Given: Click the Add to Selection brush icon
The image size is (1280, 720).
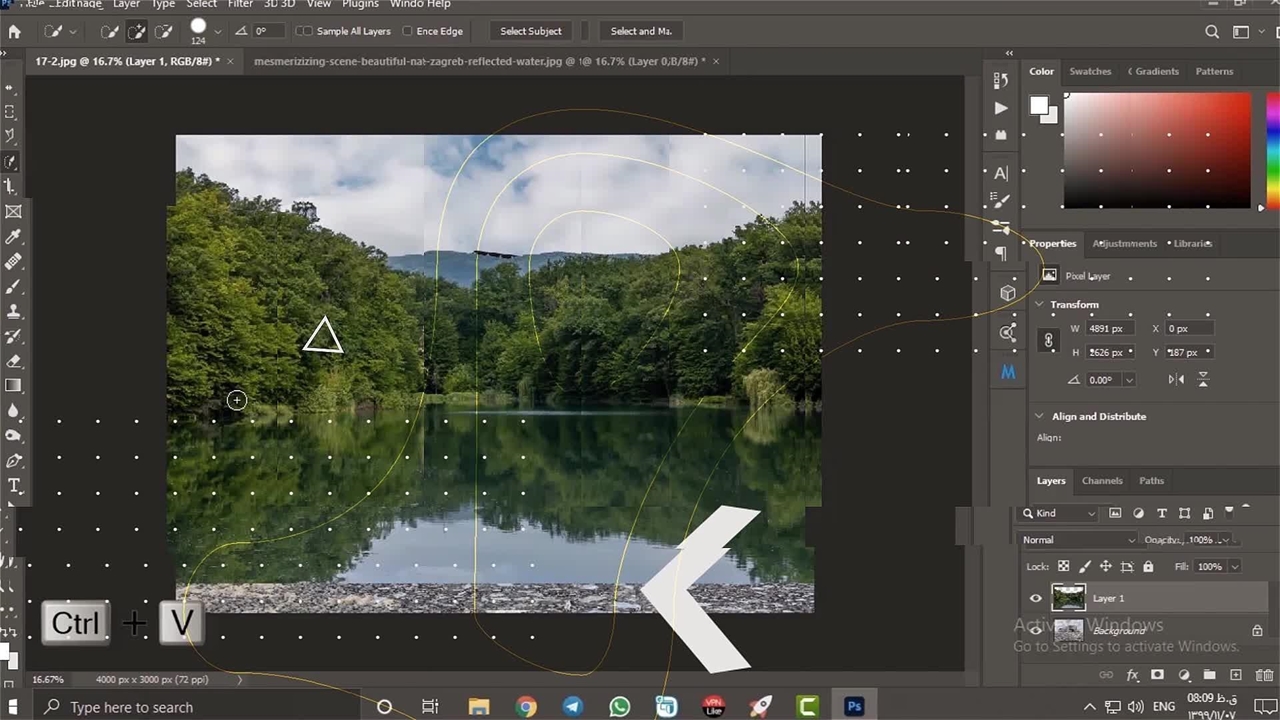Looking at the screenshot, I should click(137, 31).
